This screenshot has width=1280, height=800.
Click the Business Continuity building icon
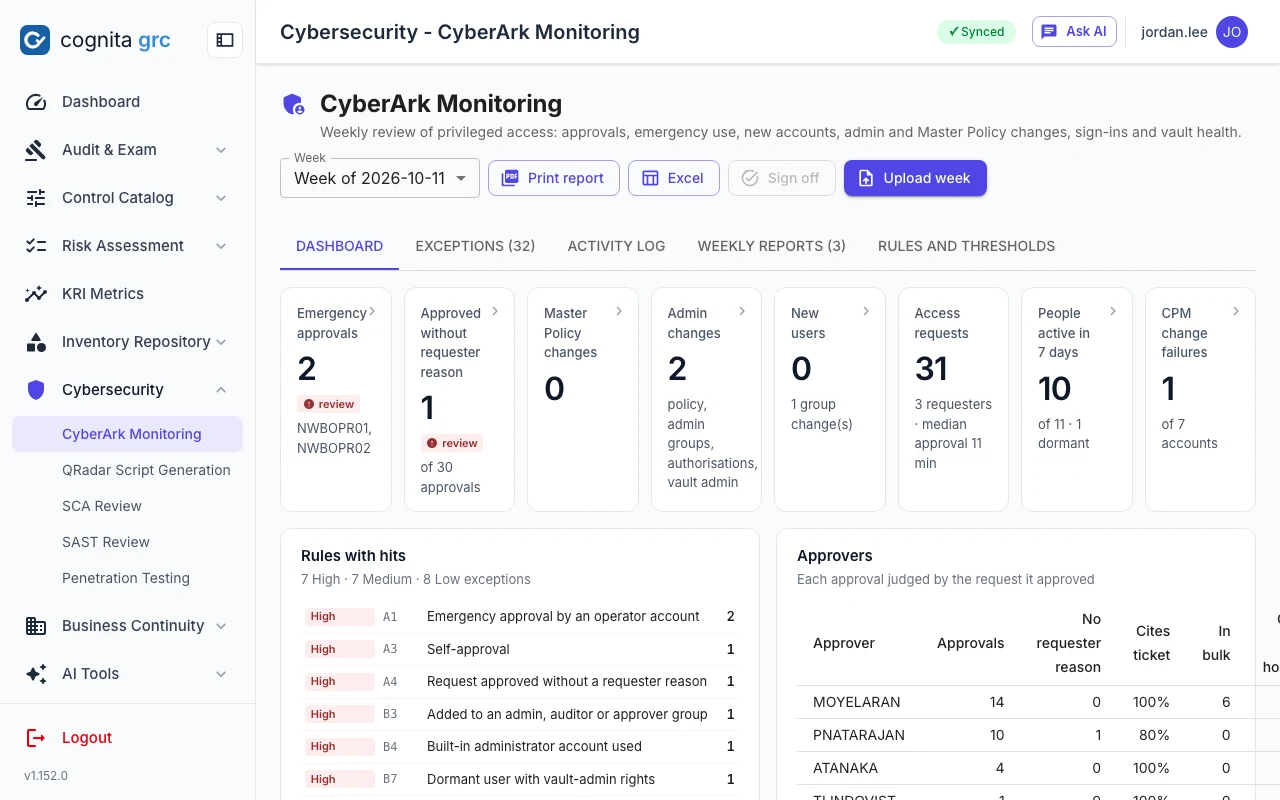36,626
